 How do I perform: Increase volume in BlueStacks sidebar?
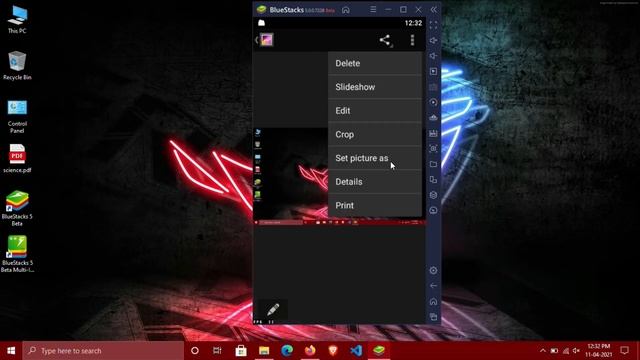(433, 40)
